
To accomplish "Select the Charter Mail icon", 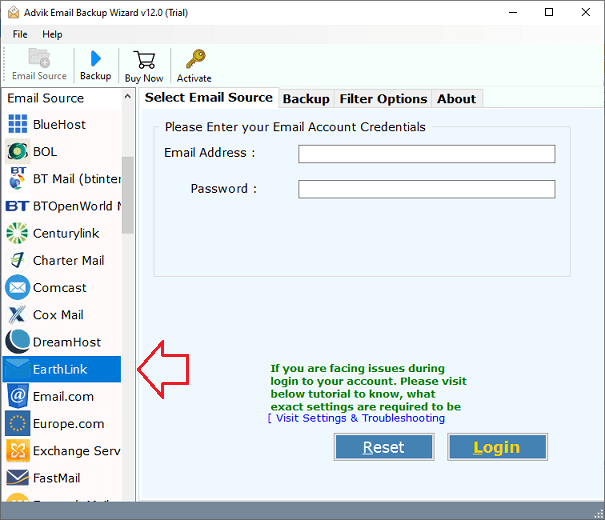I will coord(17,260).
